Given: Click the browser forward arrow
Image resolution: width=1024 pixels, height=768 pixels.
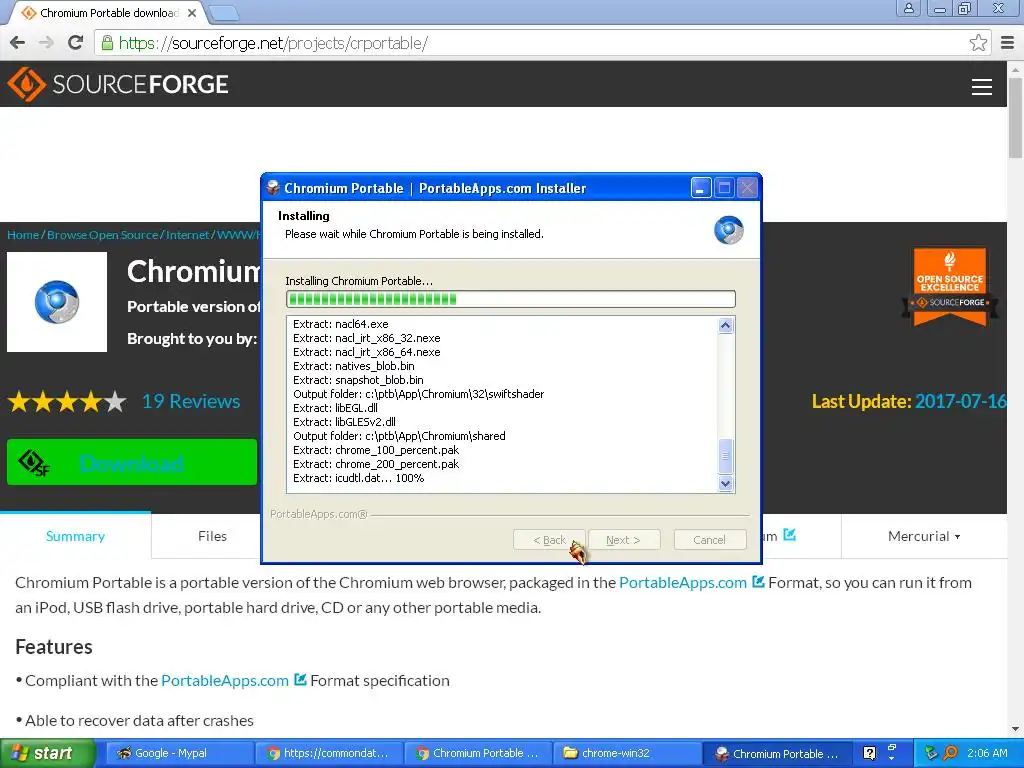Looking at the screenshot, I should (x=46, y=43).
